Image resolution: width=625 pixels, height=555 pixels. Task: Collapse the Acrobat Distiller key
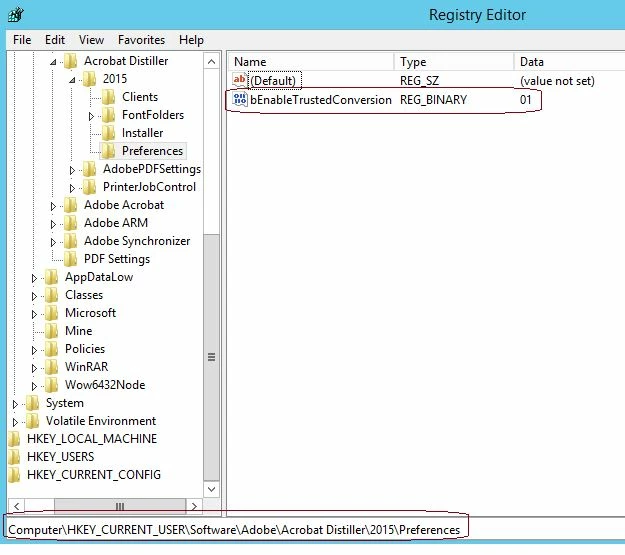tap(53, 62)
